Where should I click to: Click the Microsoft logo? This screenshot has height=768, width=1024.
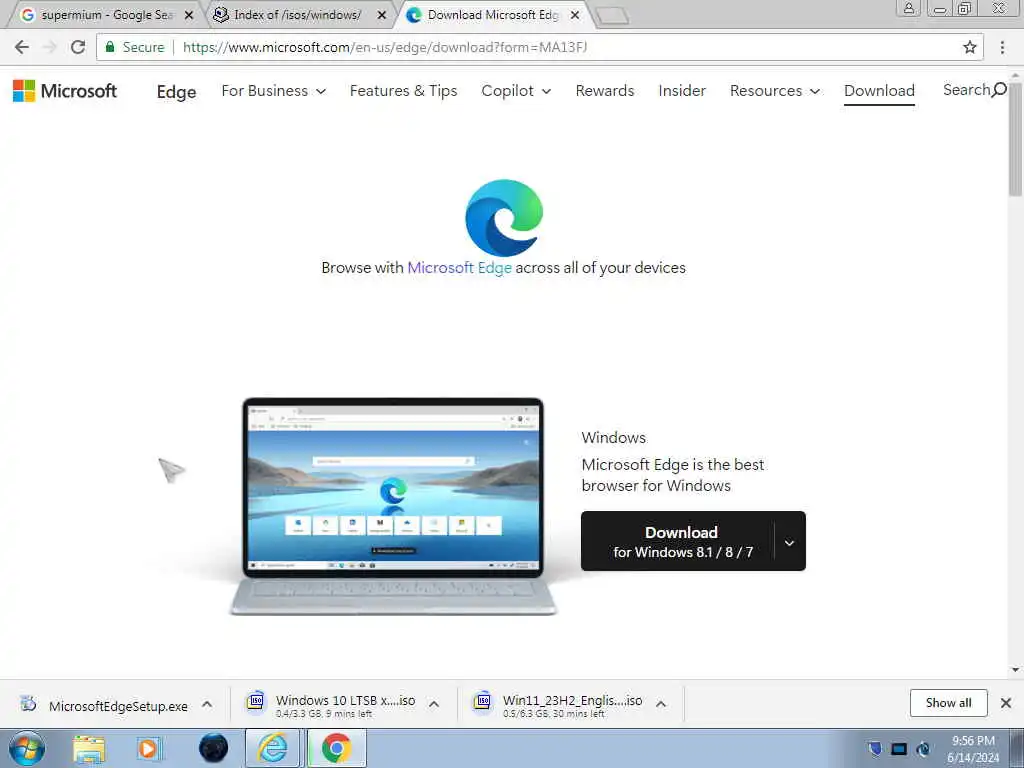(x=65, y=91)
